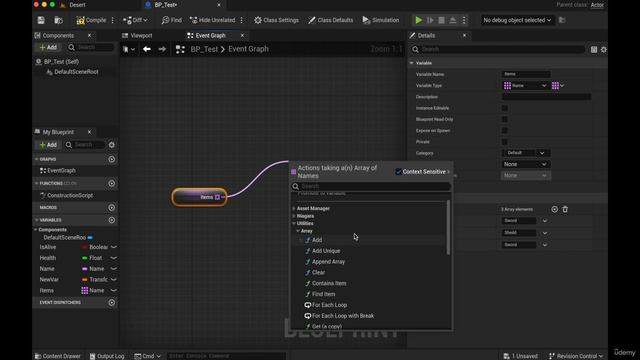Focus the actions menu search field
Viewport: 640px width, 360px height.
pos(371,187)
